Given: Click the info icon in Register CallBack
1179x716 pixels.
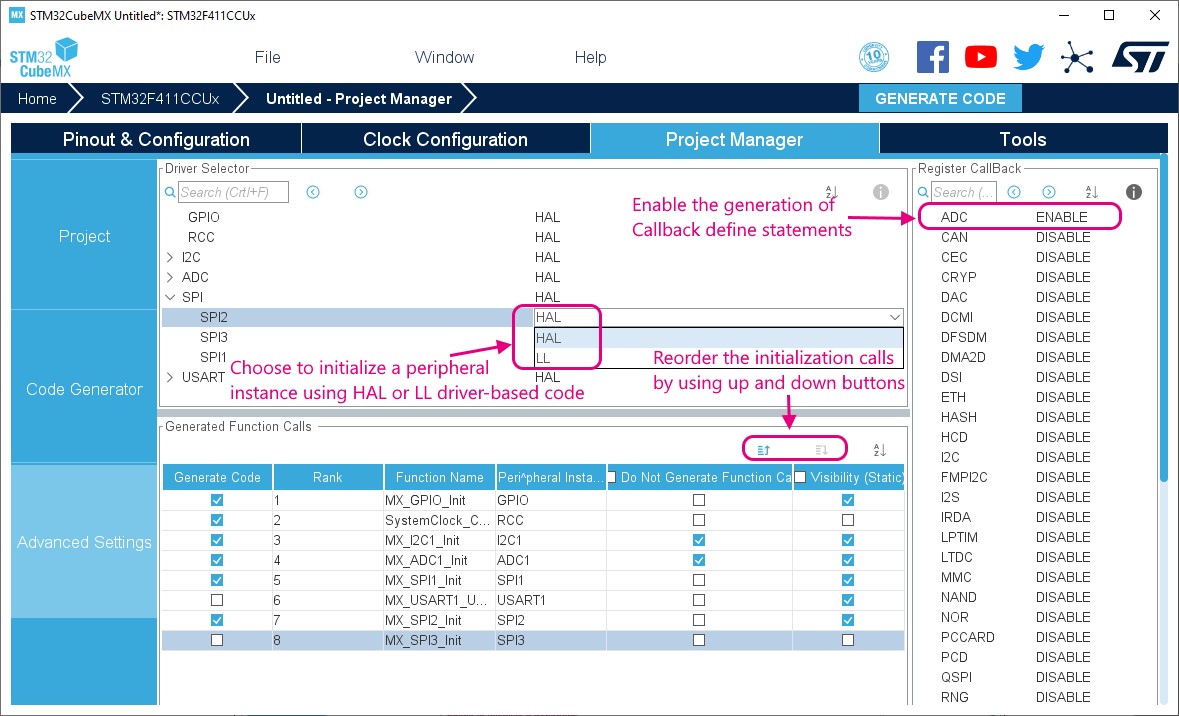Looking at the screenshot, I should click(1134, 193).
